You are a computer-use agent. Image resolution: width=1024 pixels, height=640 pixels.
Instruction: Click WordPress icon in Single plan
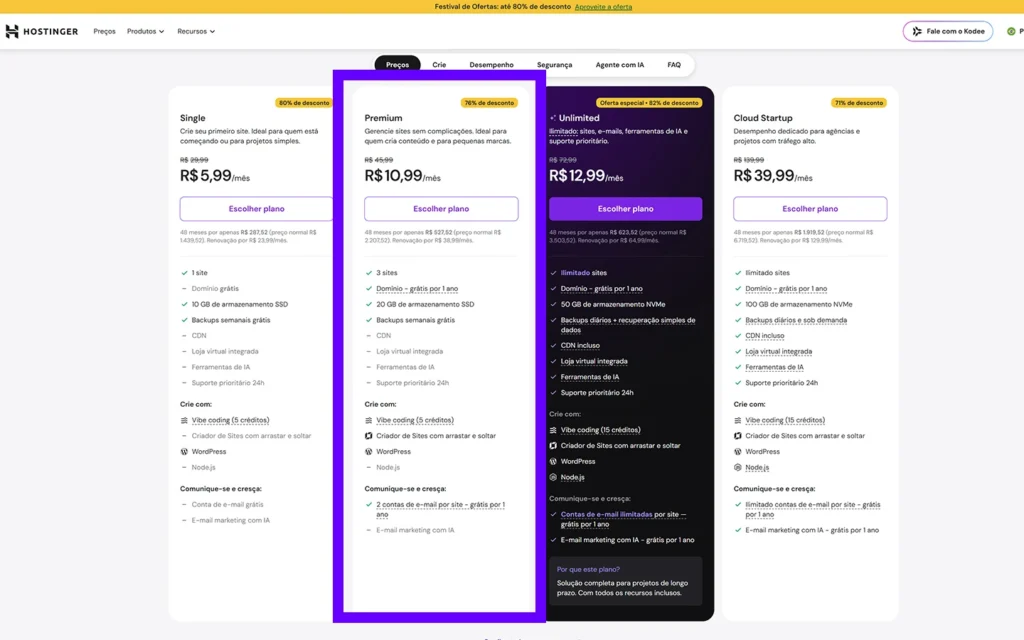click(x=184, y=452)
